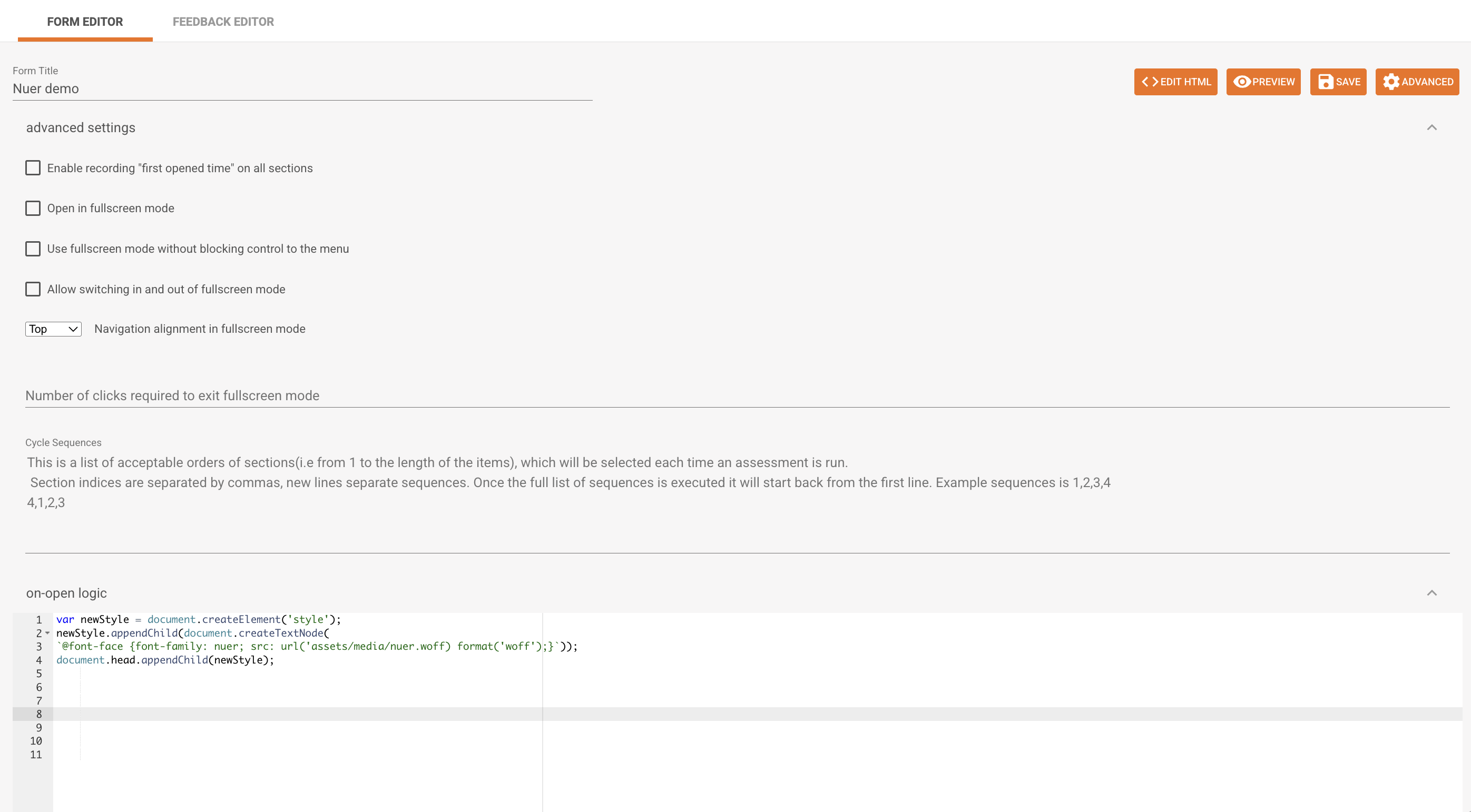Open the Feedback Editor tab
This screenshot has width=1471, height=812.
point(223,22)
